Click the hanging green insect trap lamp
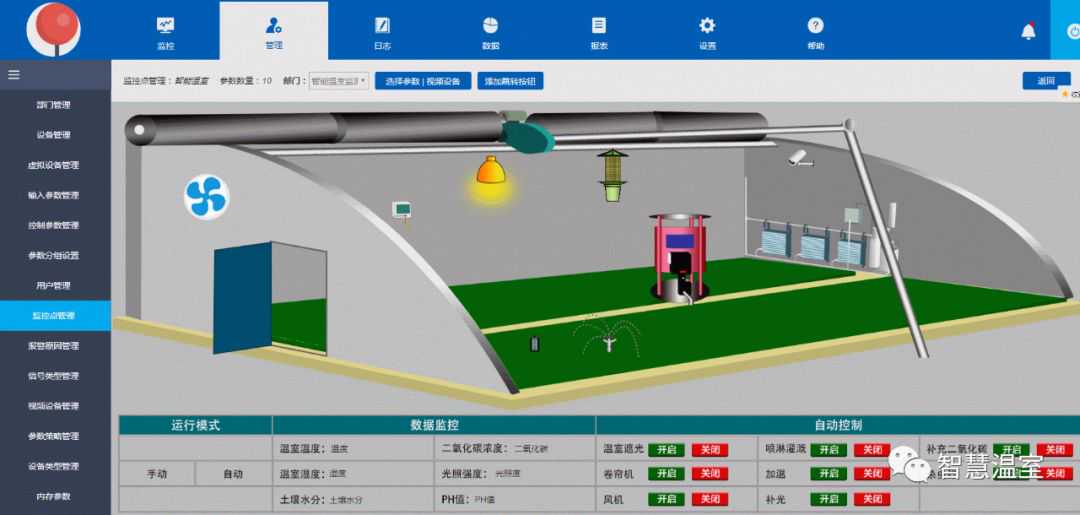 coord(611,174)
